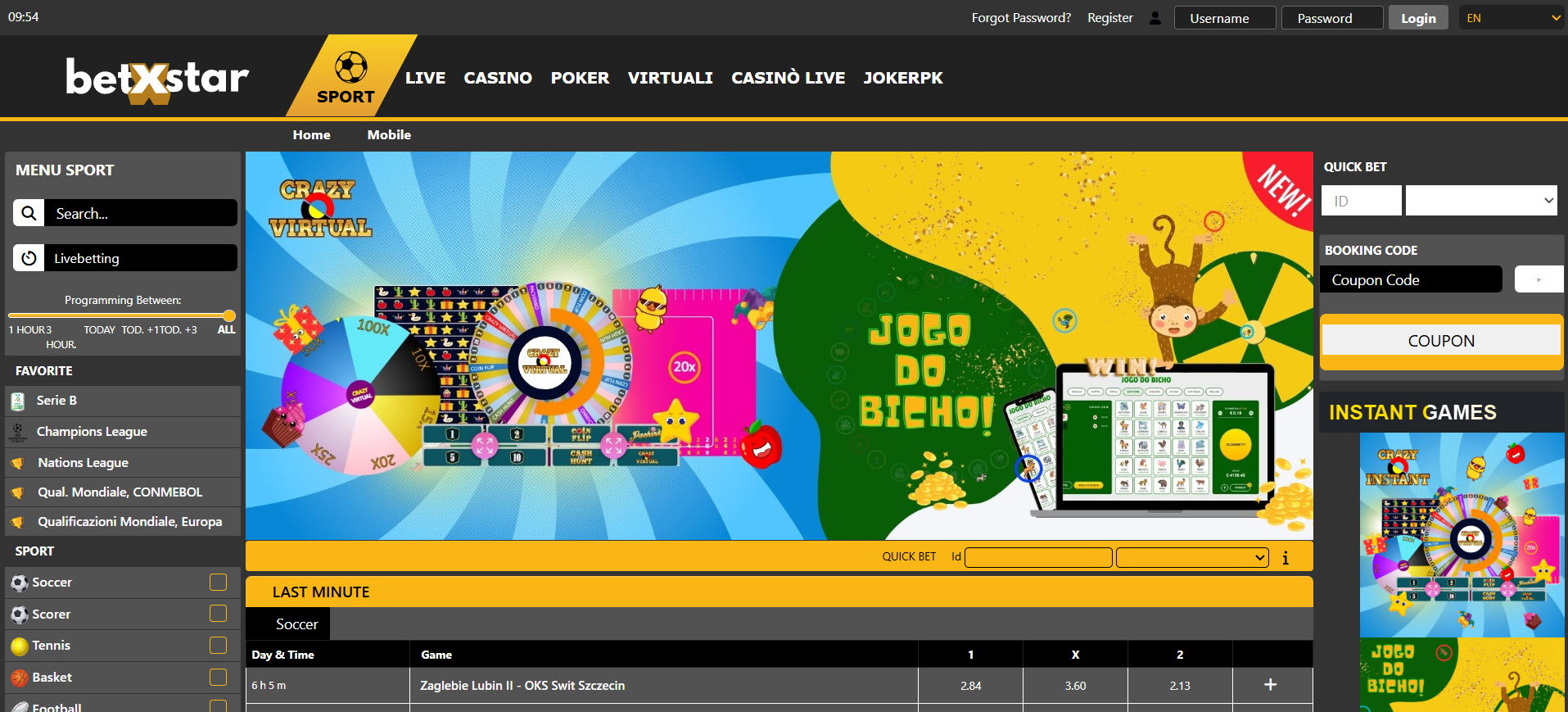Click odds 3.60 for draw

click(1075, 686)
